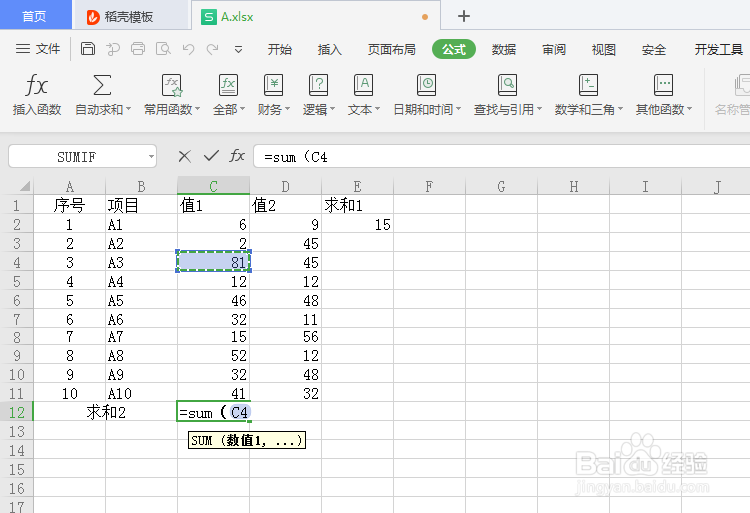Click the Undo arrow icon
Image resolution: width=750 pixels, height=513 pixels.
188,49
